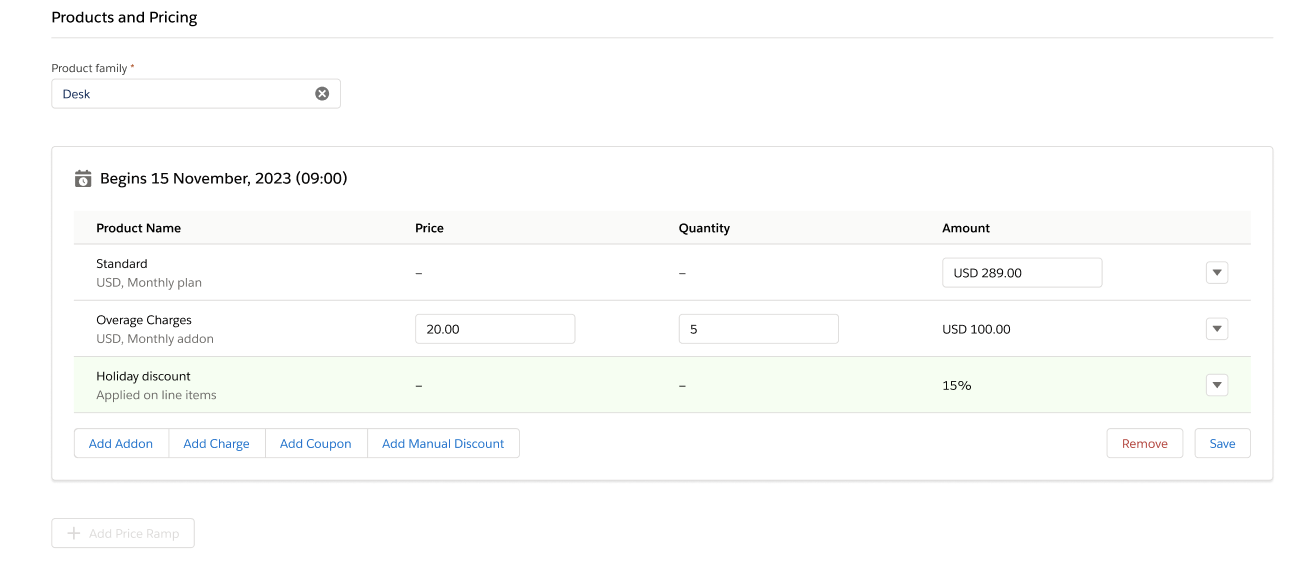
Task: Click the Add Charge button
Action: [216, 444]
